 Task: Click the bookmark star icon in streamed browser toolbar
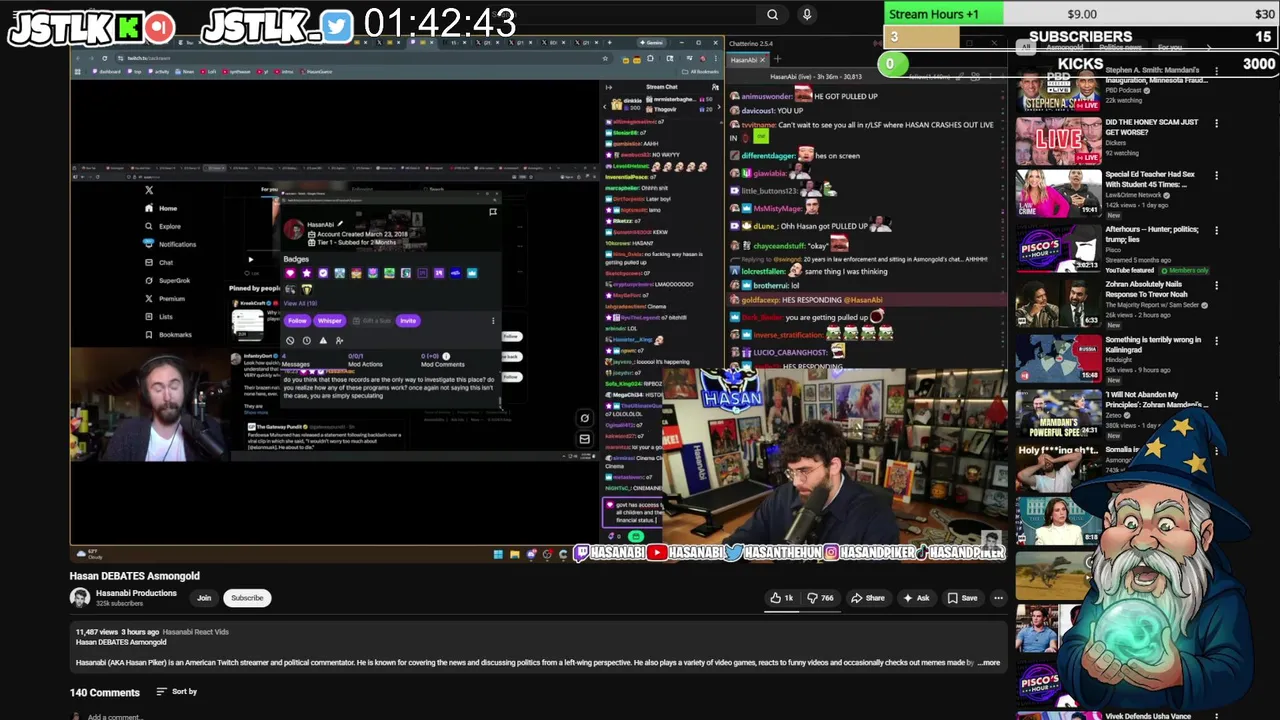pyautogui.click(x=605, y=58)
